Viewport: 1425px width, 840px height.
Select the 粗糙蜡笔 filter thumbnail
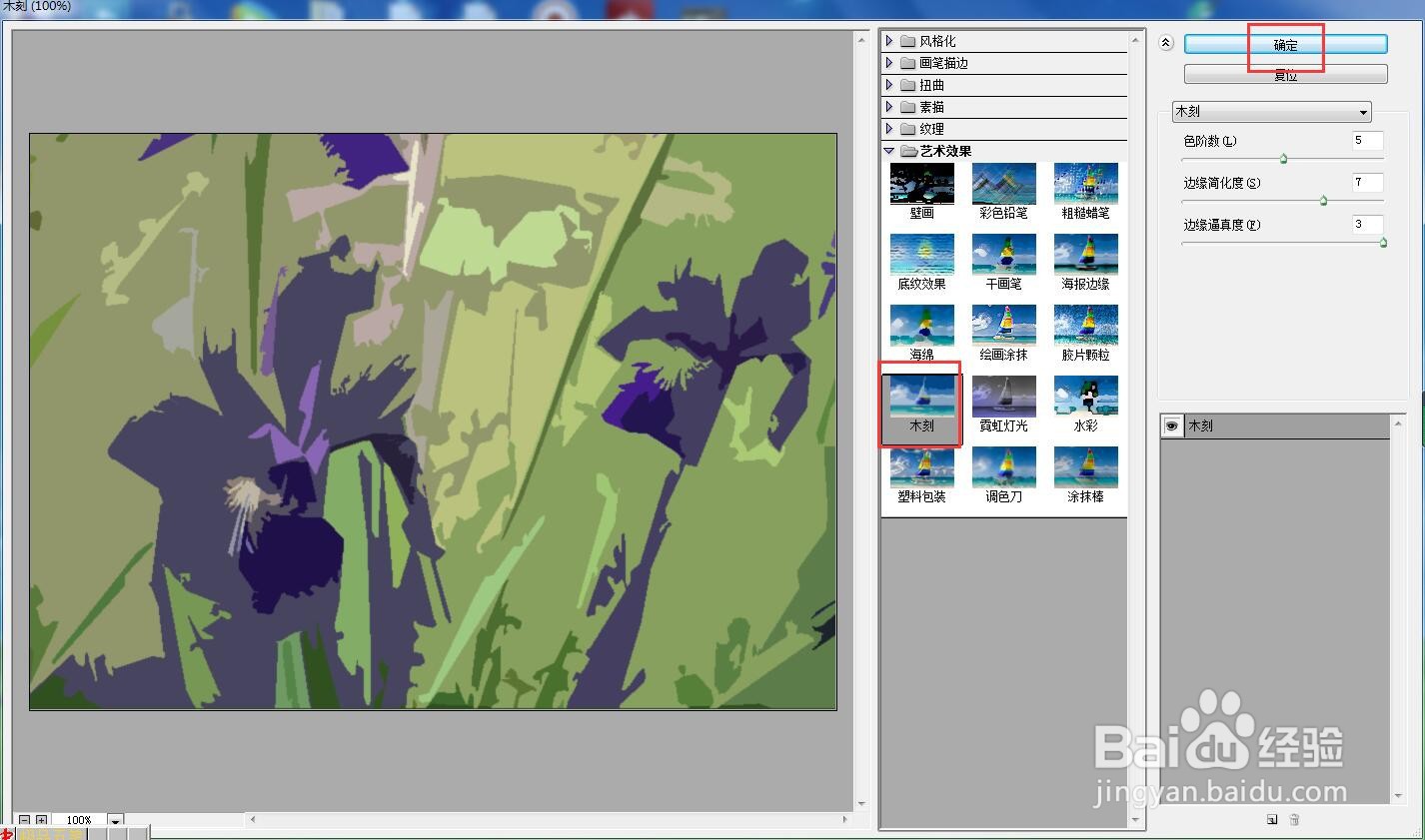point(1085,184)
